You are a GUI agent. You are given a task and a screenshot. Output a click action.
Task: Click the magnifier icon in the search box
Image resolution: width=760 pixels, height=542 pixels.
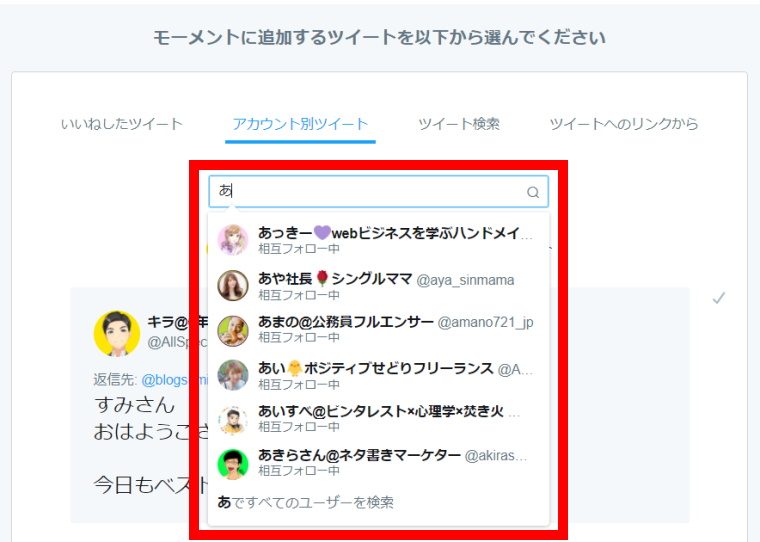point(533,192)
